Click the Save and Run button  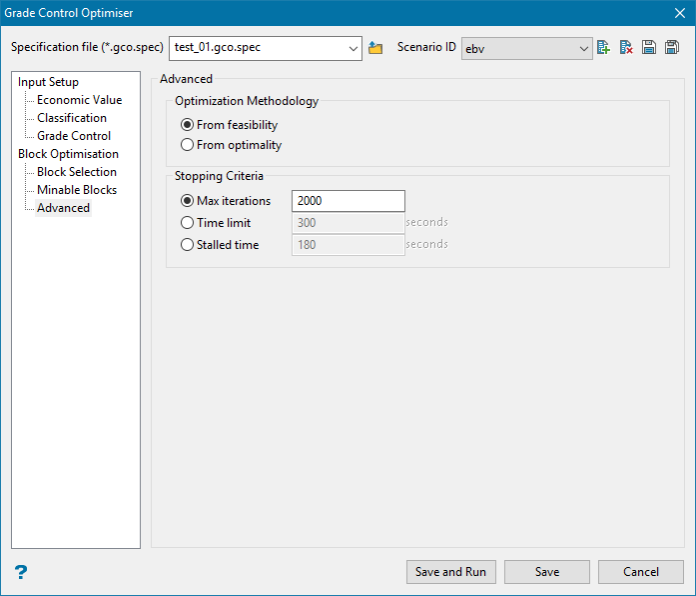(451, 572)
